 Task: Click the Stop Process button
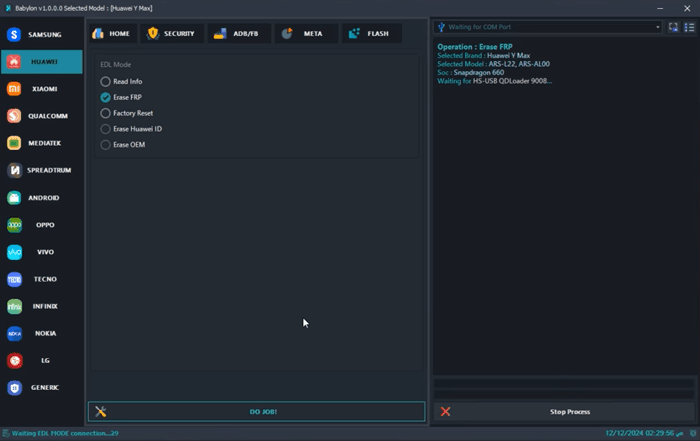pos(566,411)
